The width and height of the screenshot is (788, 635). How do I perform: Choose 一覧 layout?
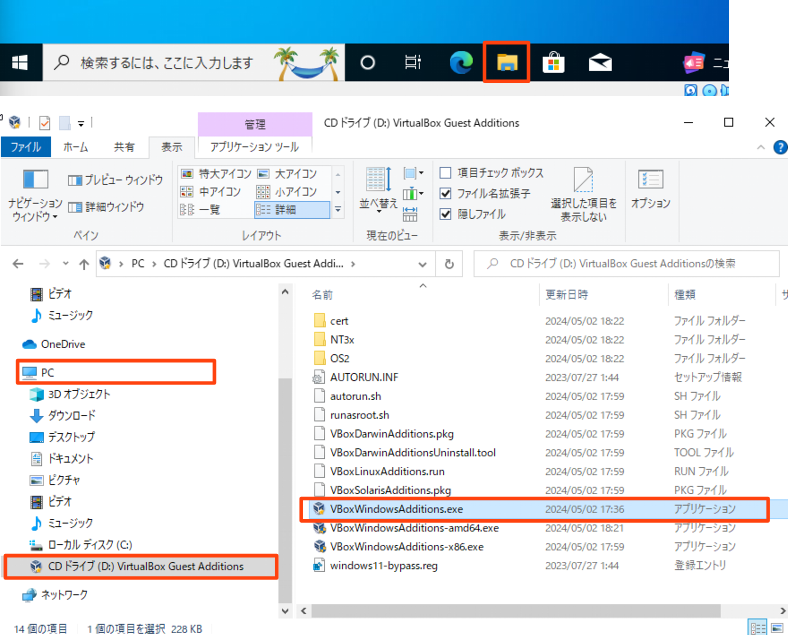tap(200, 209)
